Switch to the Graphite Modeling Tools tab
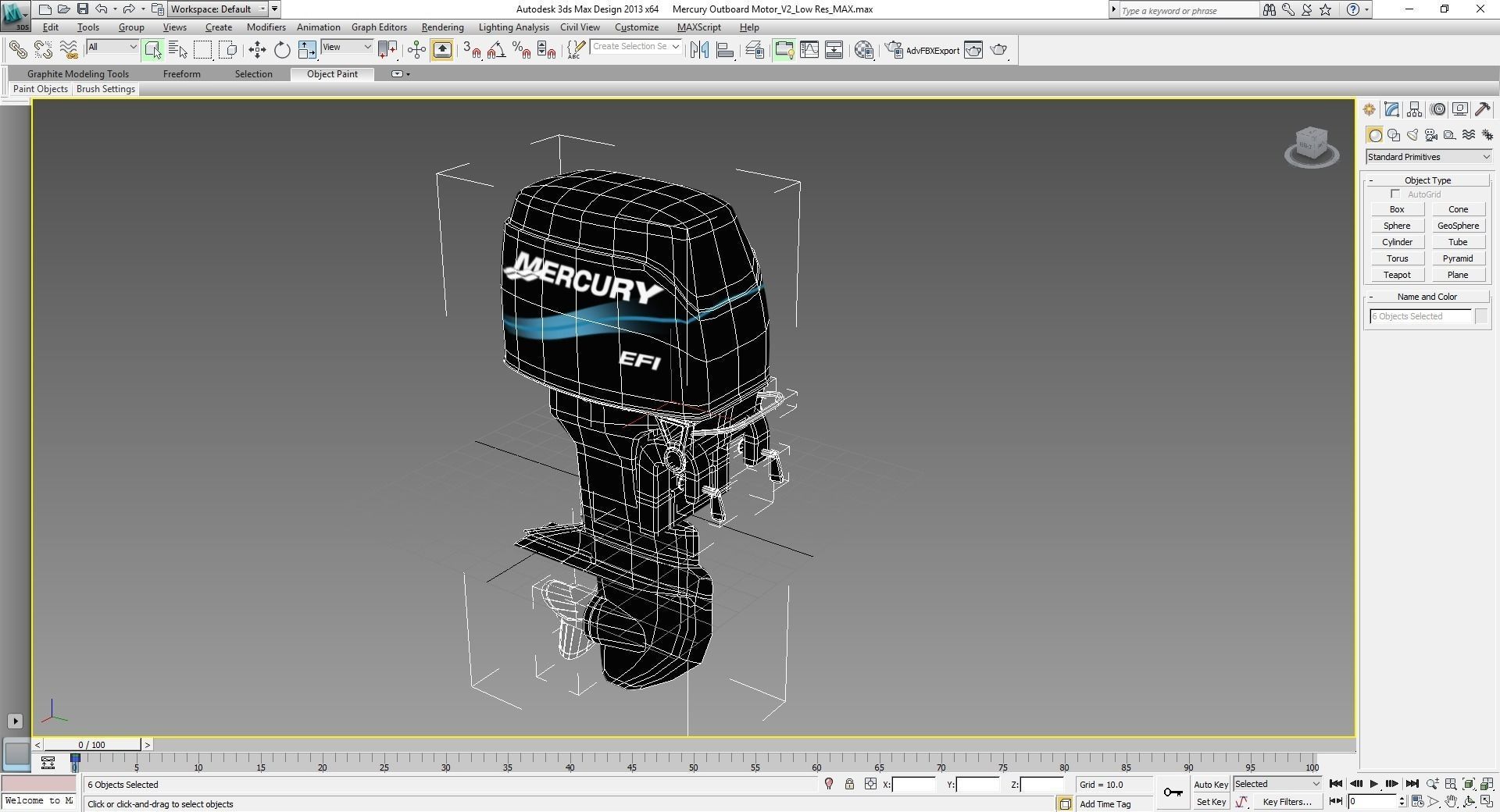 pyautogui.click(x=78, y=74)
